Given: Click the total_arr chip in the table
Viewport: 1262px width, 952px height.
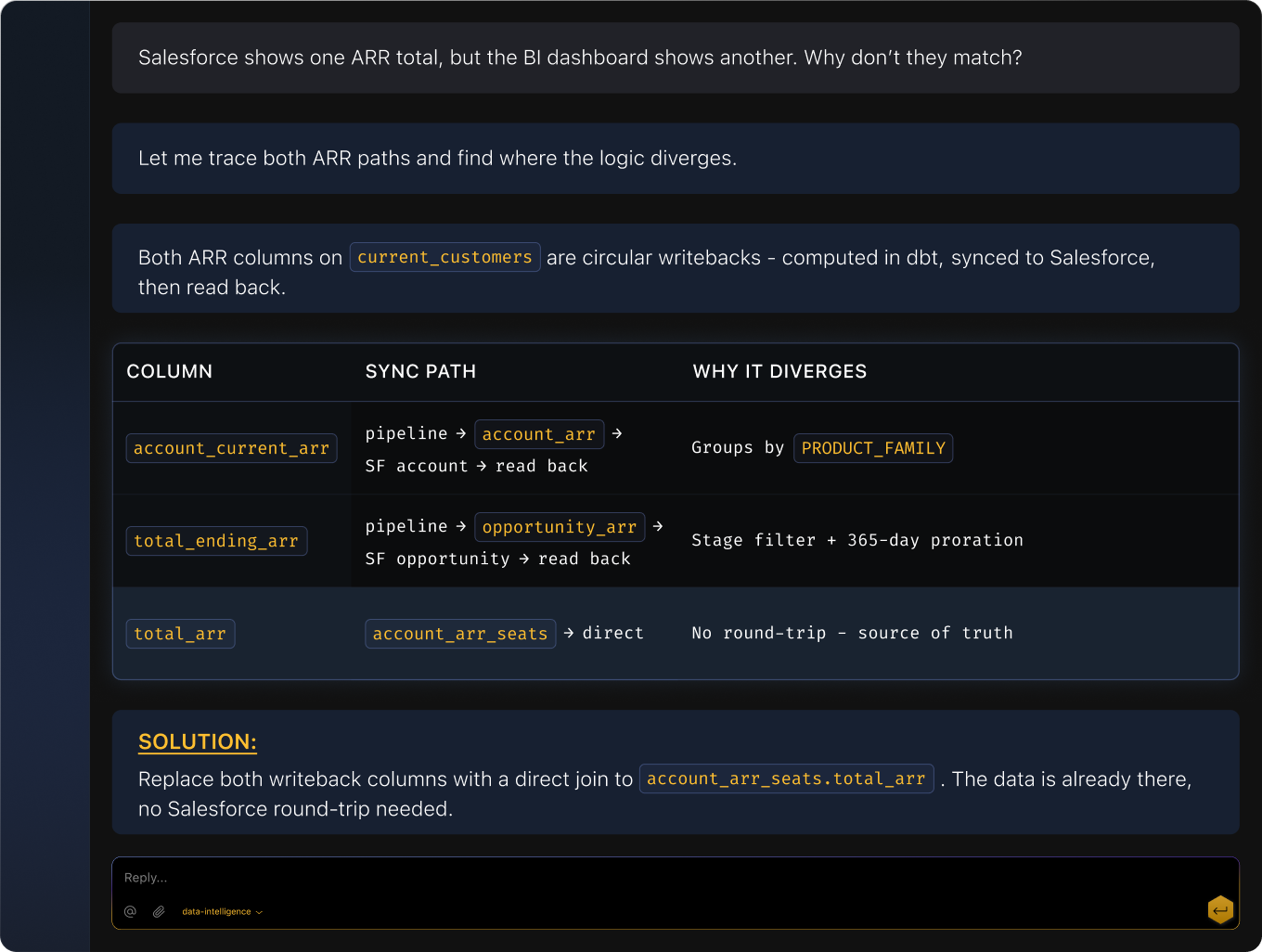Looking at the screenshot, I should click(180, 634).
